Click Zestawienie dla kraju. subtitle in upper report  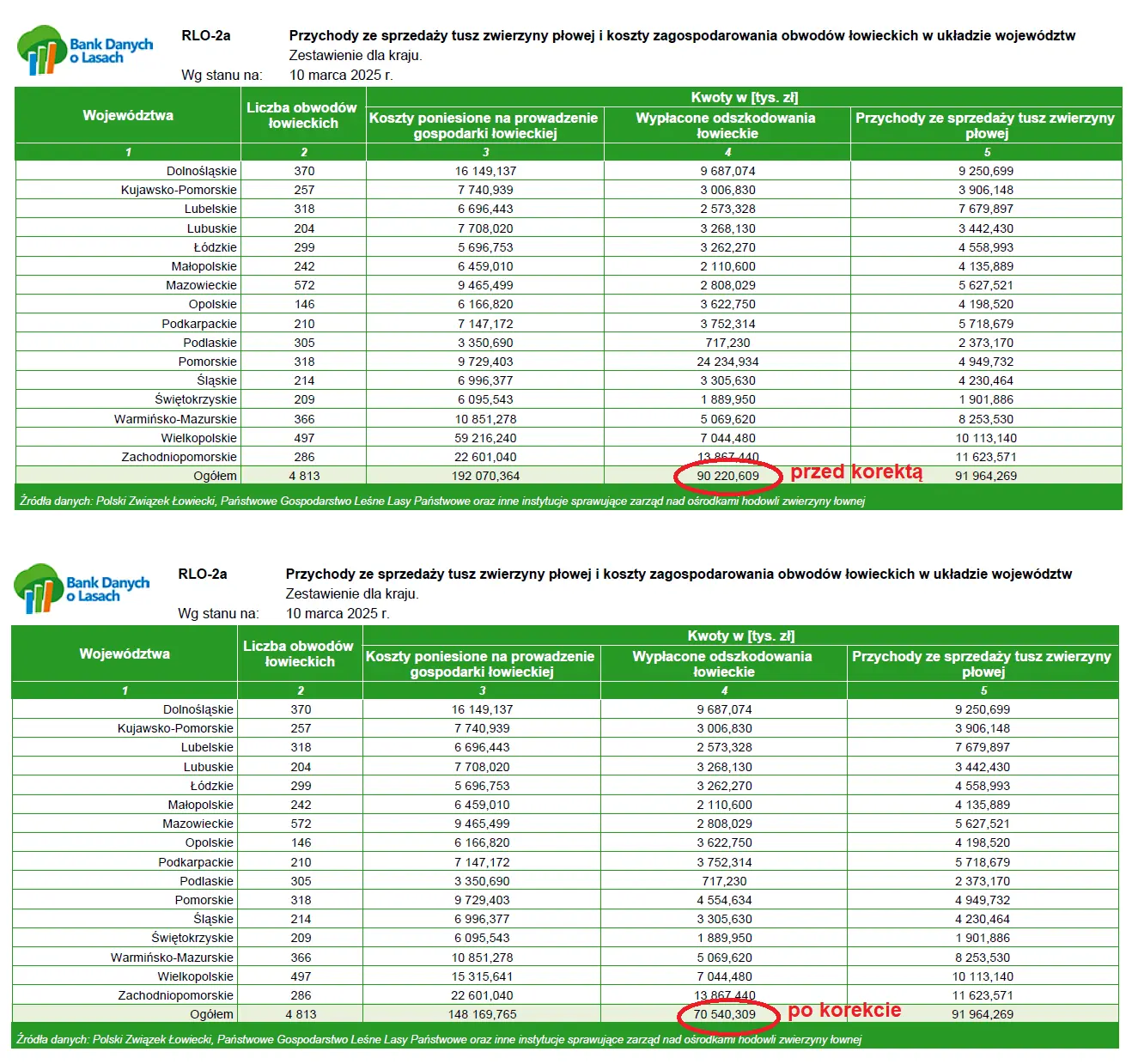click(x=356, y=55)
